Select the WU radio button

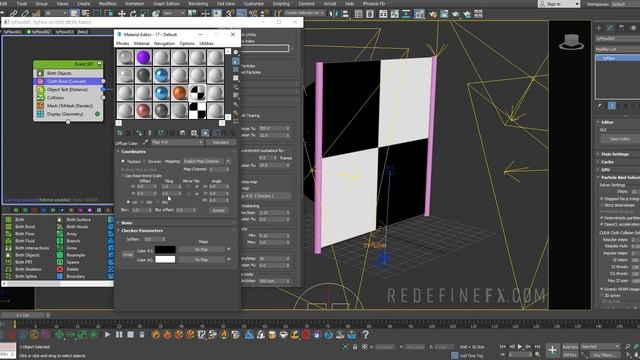(158, 202)
